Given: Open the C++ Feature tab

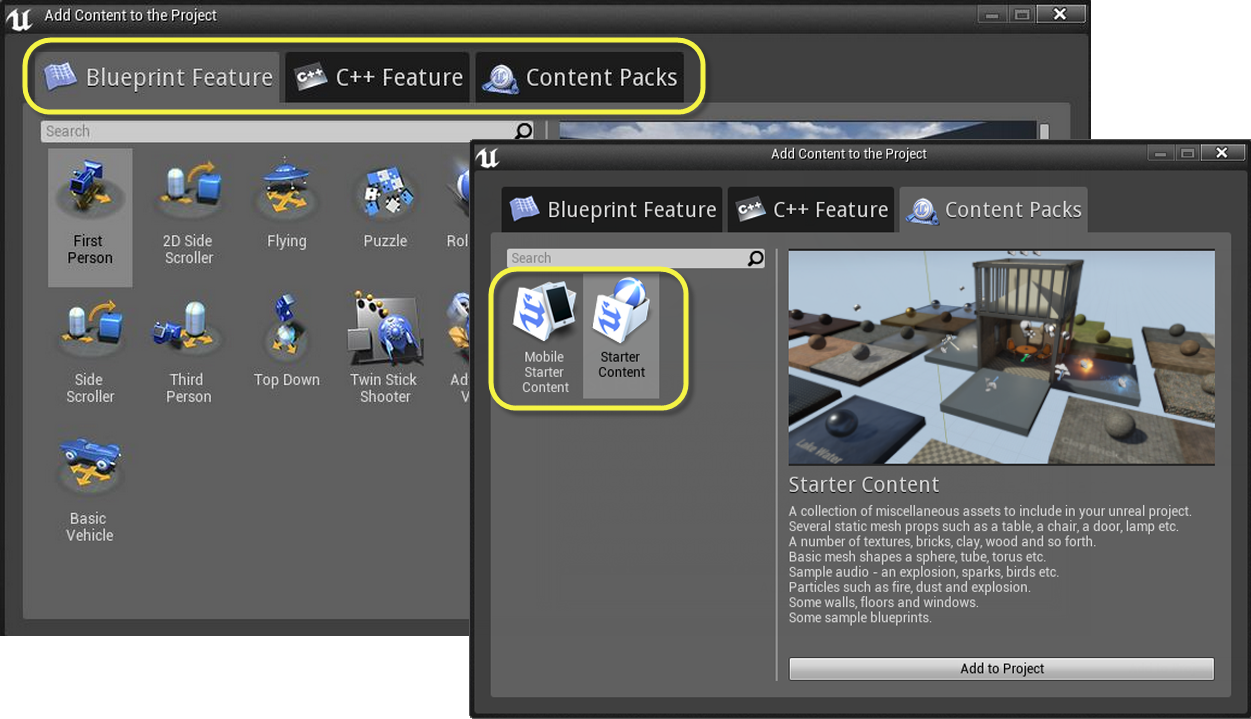Looking at the screenshot, I should [810, 209].
